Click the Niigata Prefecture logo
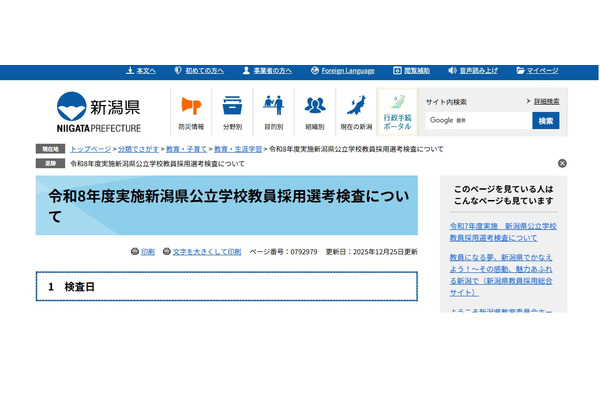The image size is (600, 400). [x=99, y=112]
